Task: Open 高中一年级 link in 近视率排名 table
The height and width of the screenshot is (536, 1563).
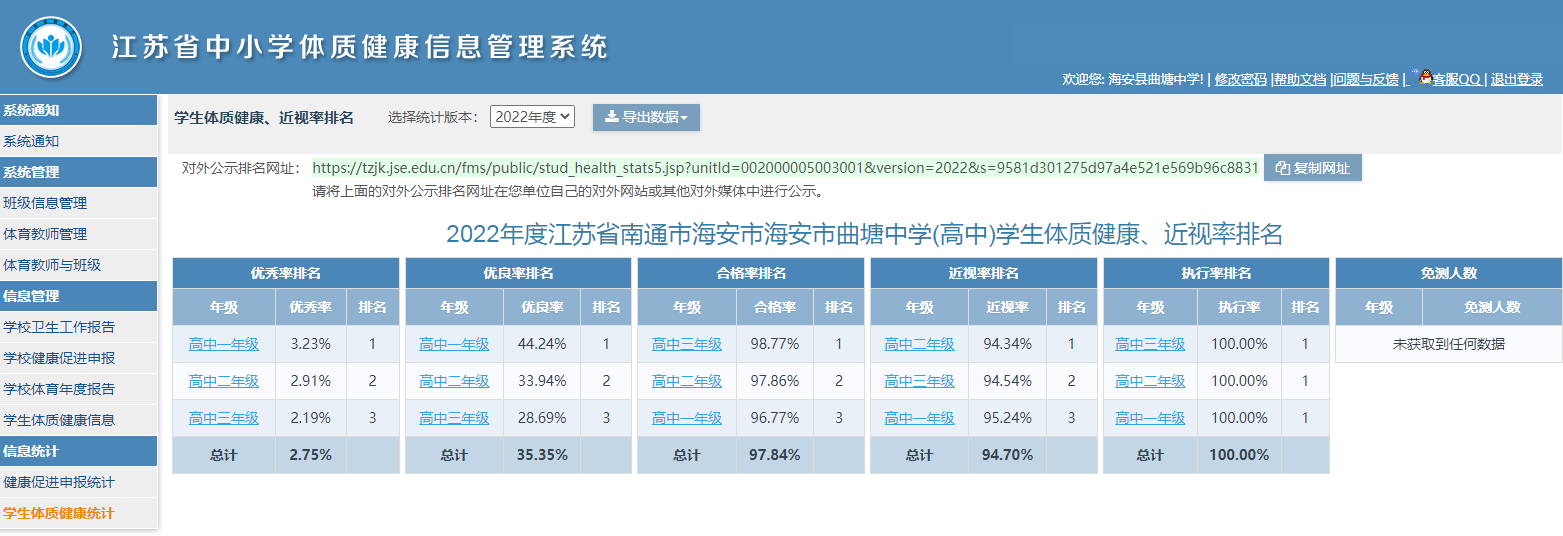Action: coord(920,418)
